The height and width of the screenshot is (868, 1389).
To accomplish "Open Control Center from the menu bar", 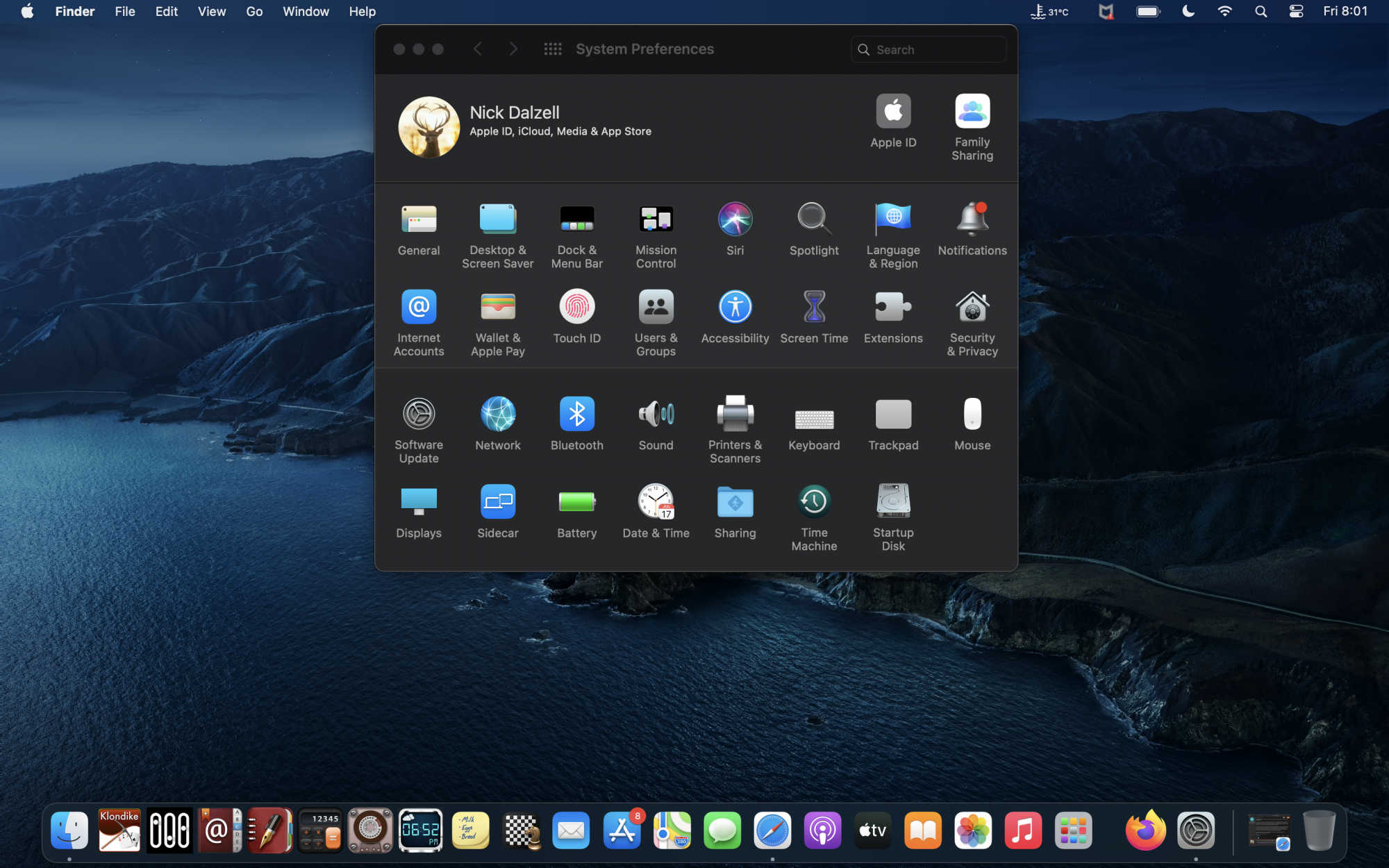I will pos(1296,11).
